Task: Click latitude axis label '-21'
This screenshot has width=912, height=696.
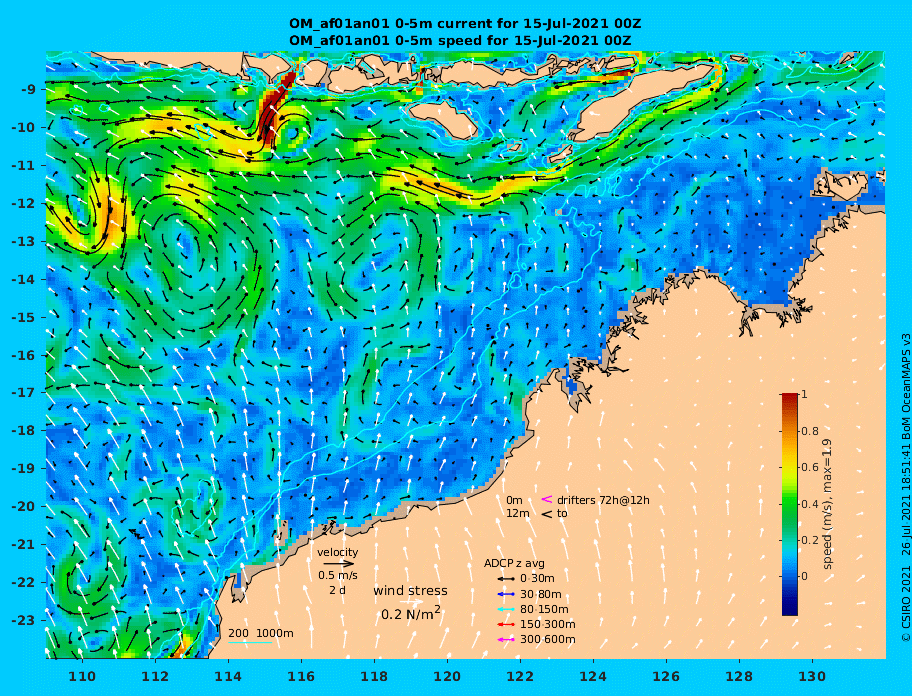Action: click(26, 545)
